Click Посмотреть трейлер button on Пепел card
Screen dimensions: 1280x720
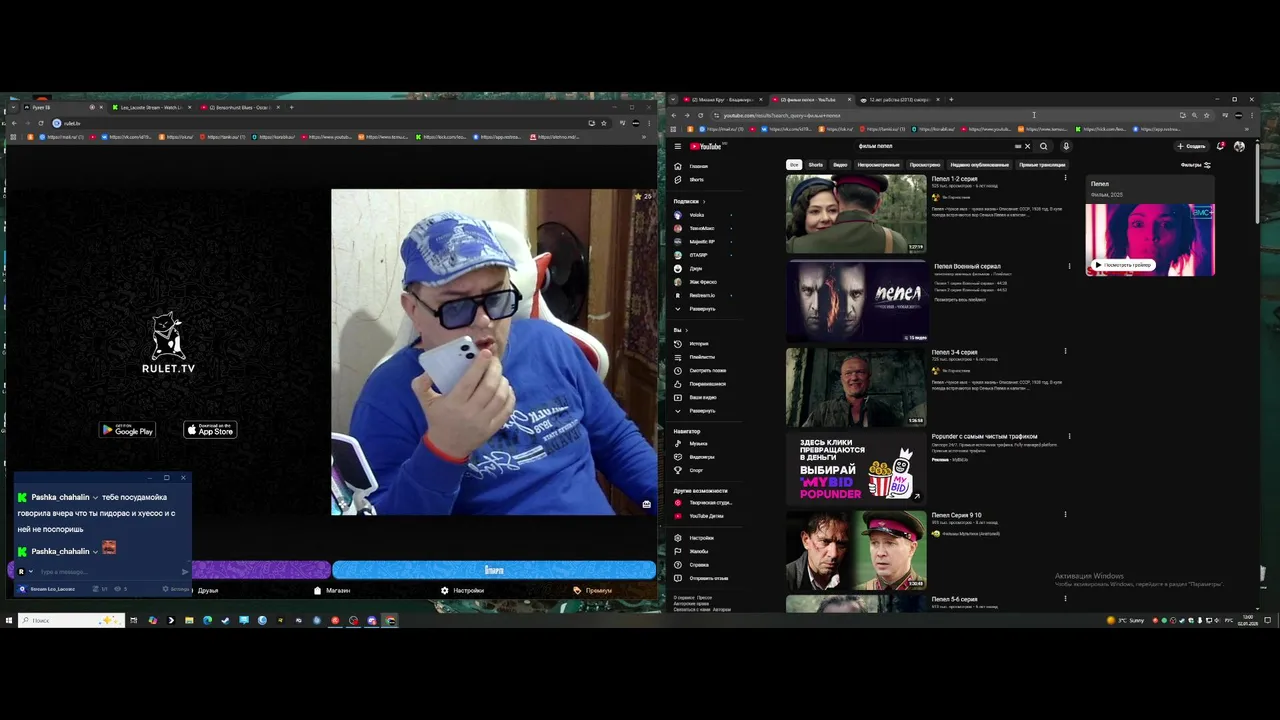[x=1123, y=265]
